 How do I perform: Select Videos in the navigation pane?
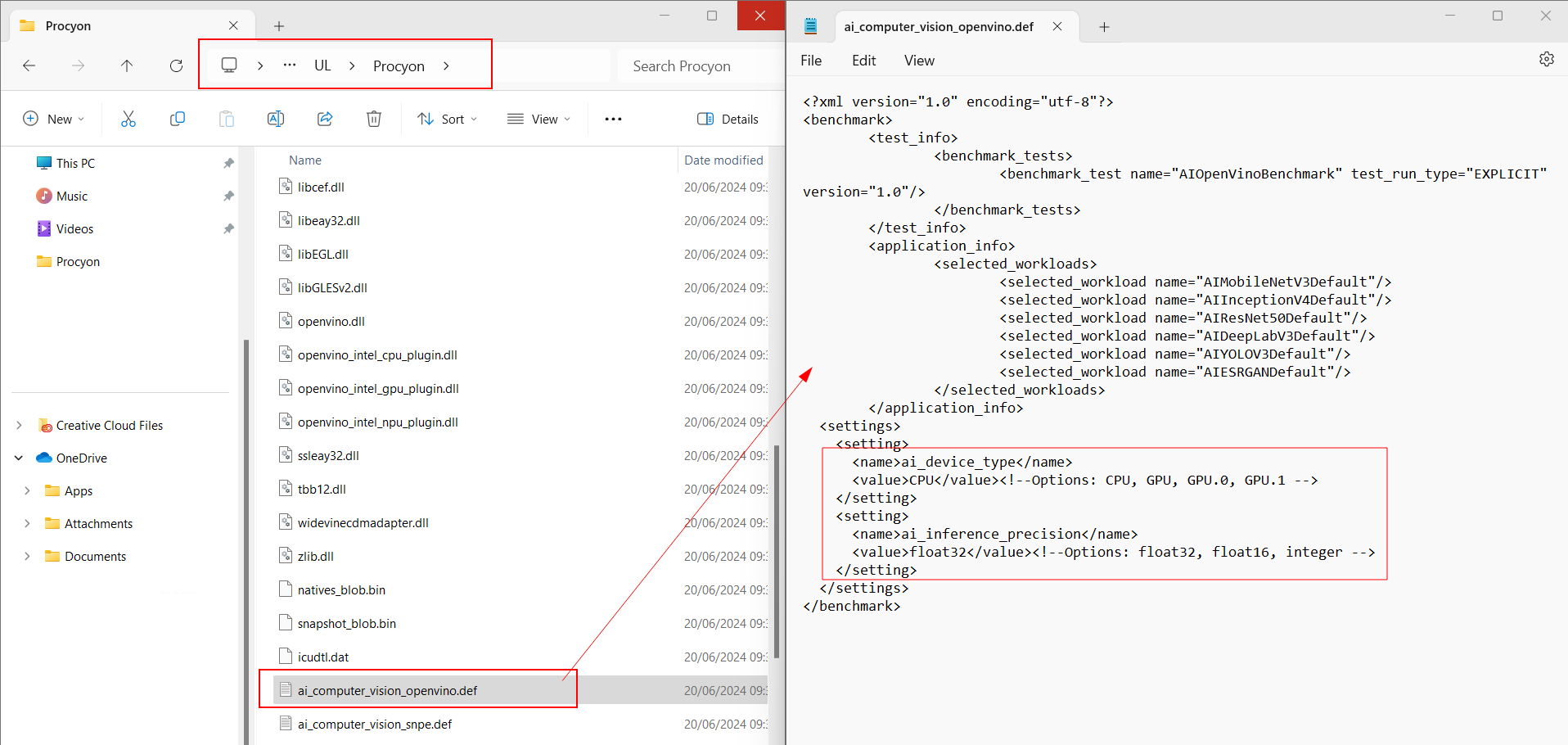(x=74, y=228)
